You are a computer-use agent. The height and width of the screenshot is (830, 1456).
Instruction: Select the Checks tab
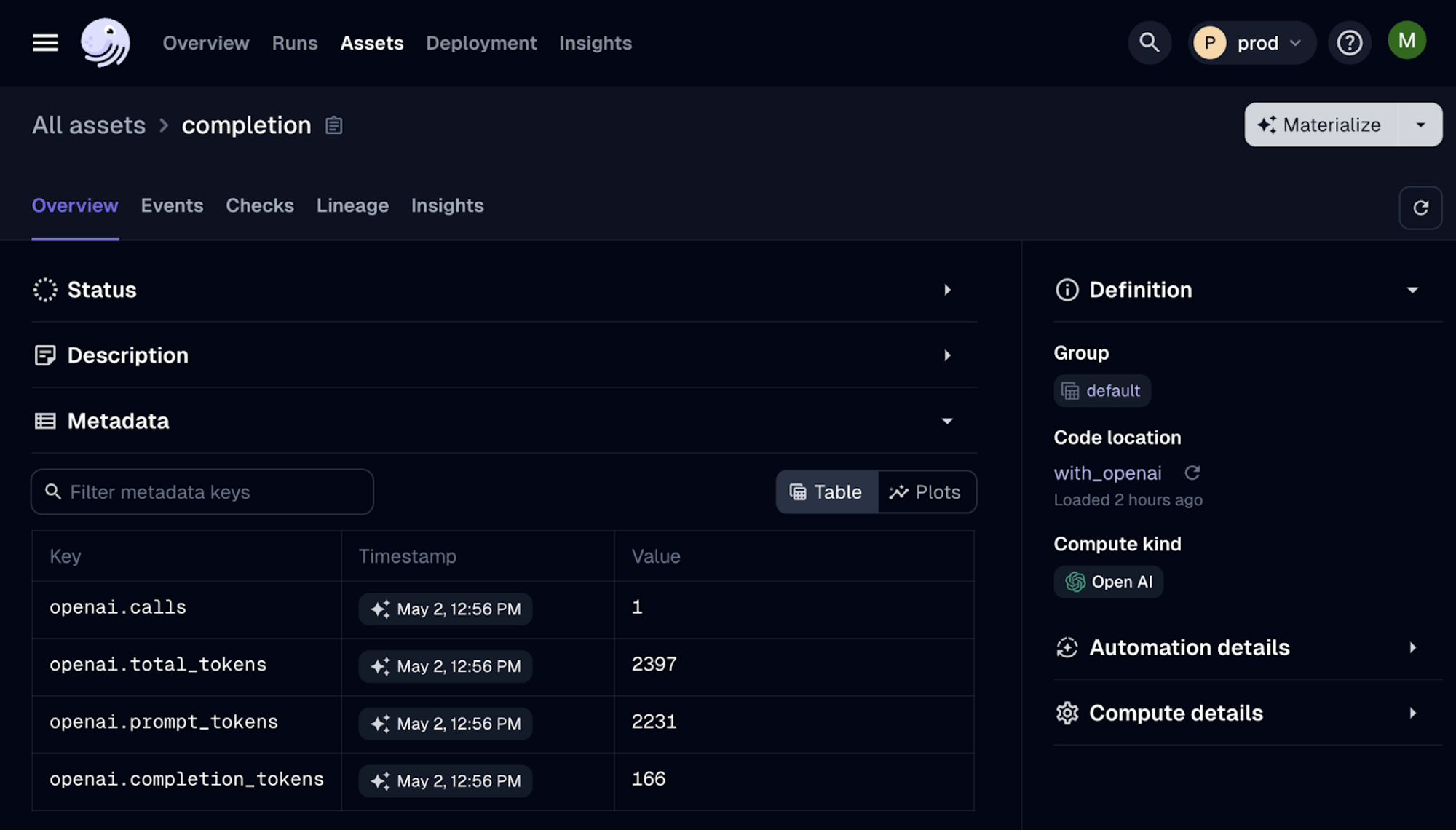260,205
